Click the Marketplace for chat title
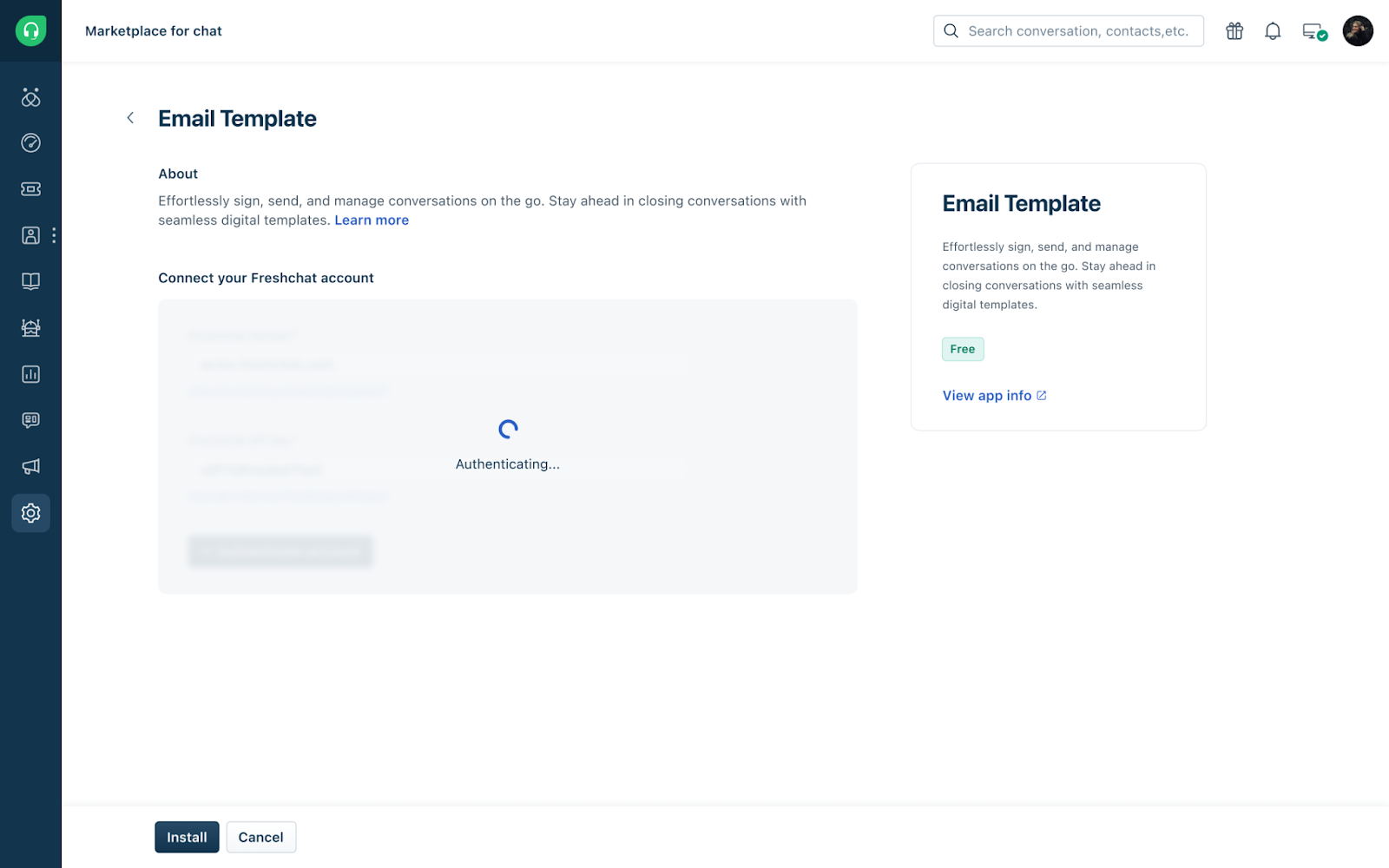 coord(154,31)
